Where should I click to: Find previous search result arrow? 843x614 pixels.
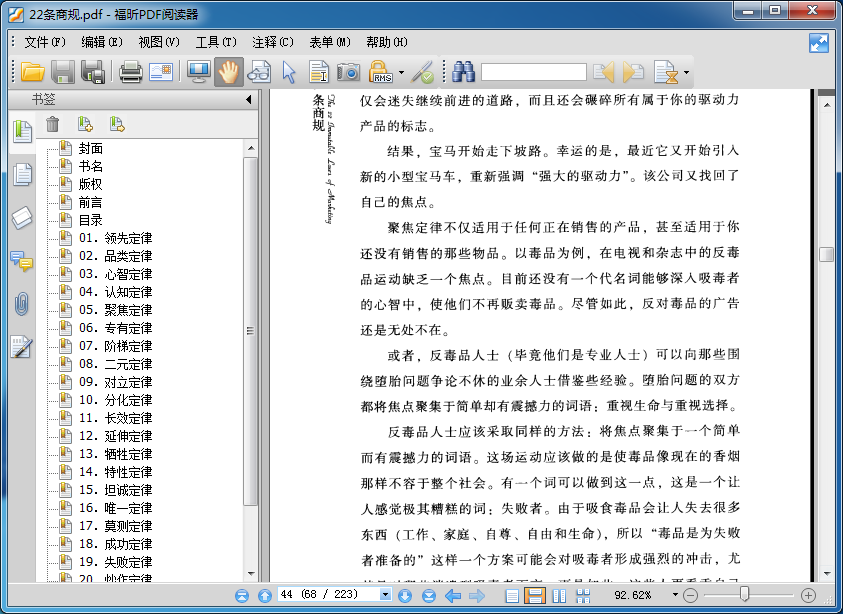604,72
